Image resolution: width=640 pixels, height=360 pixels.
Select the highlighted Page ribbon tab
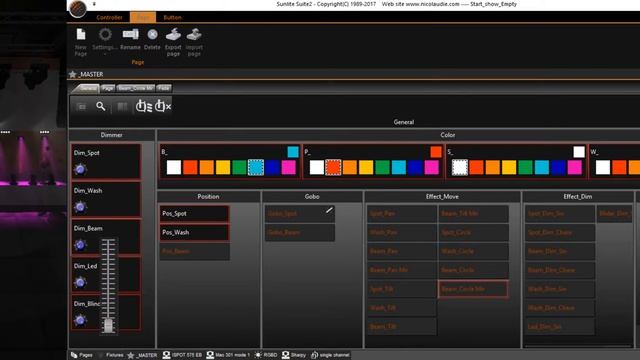pos(143,17)
